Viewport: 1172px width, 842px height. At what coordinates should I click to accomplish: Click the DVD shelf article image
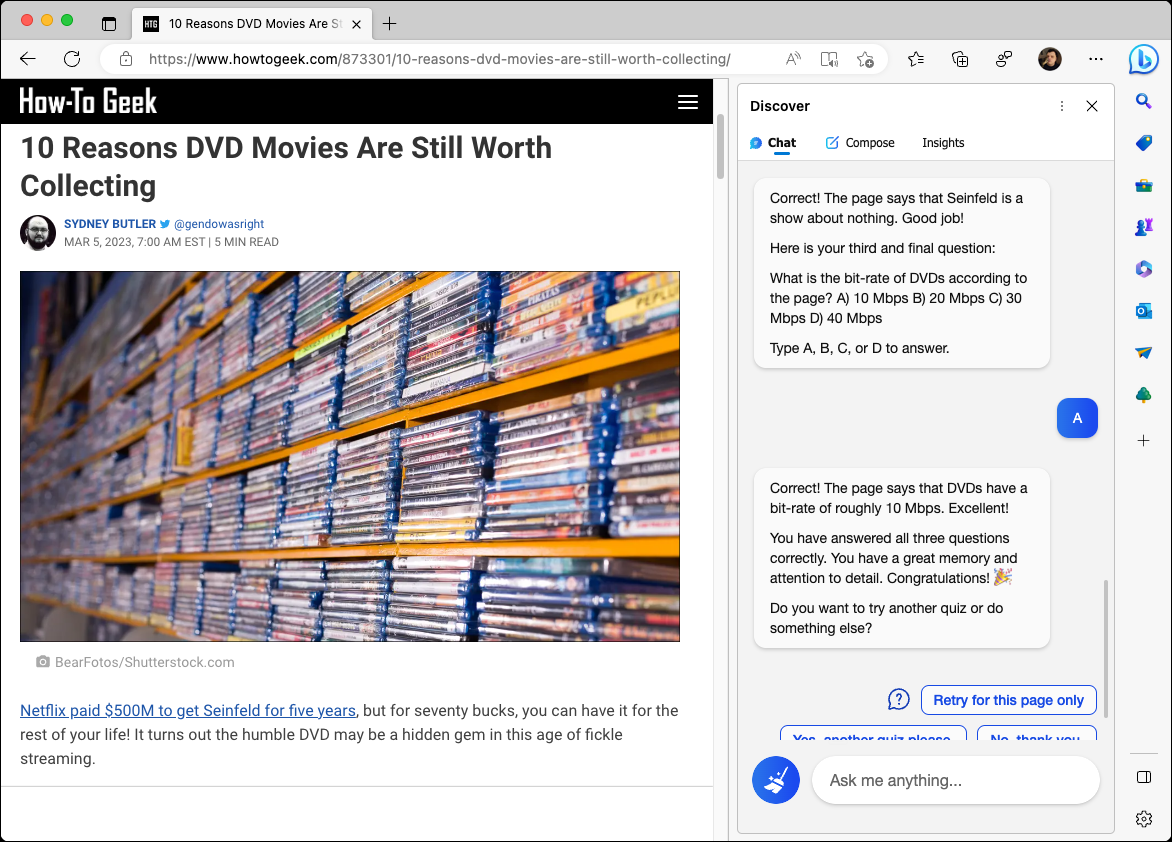coord(350,456)
